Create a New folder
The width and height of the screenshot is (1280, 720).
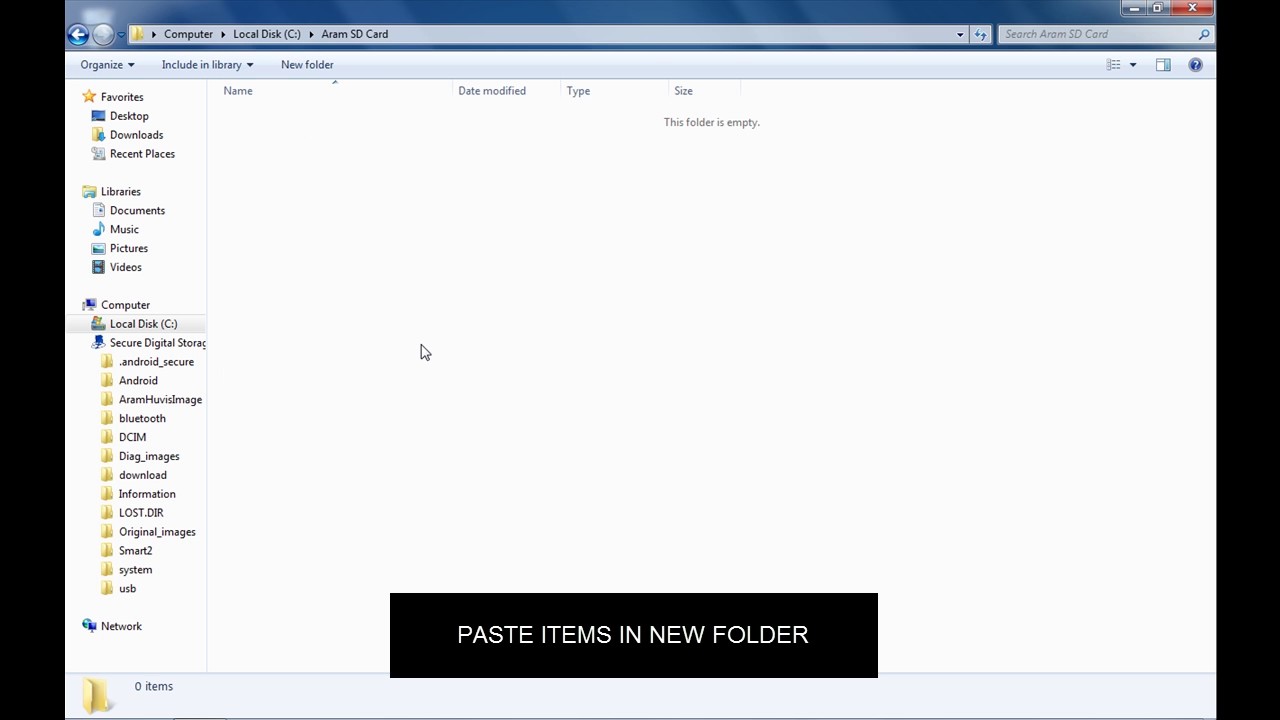(307, 65)
